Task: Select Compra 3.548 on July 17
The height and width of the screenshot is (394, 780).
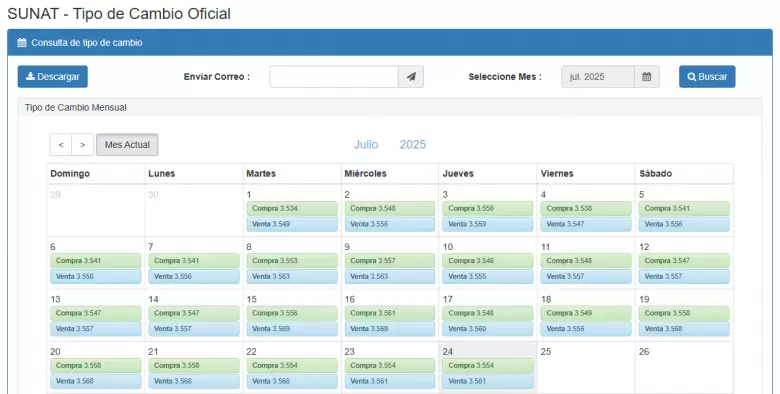Action: tap(488, 313)
